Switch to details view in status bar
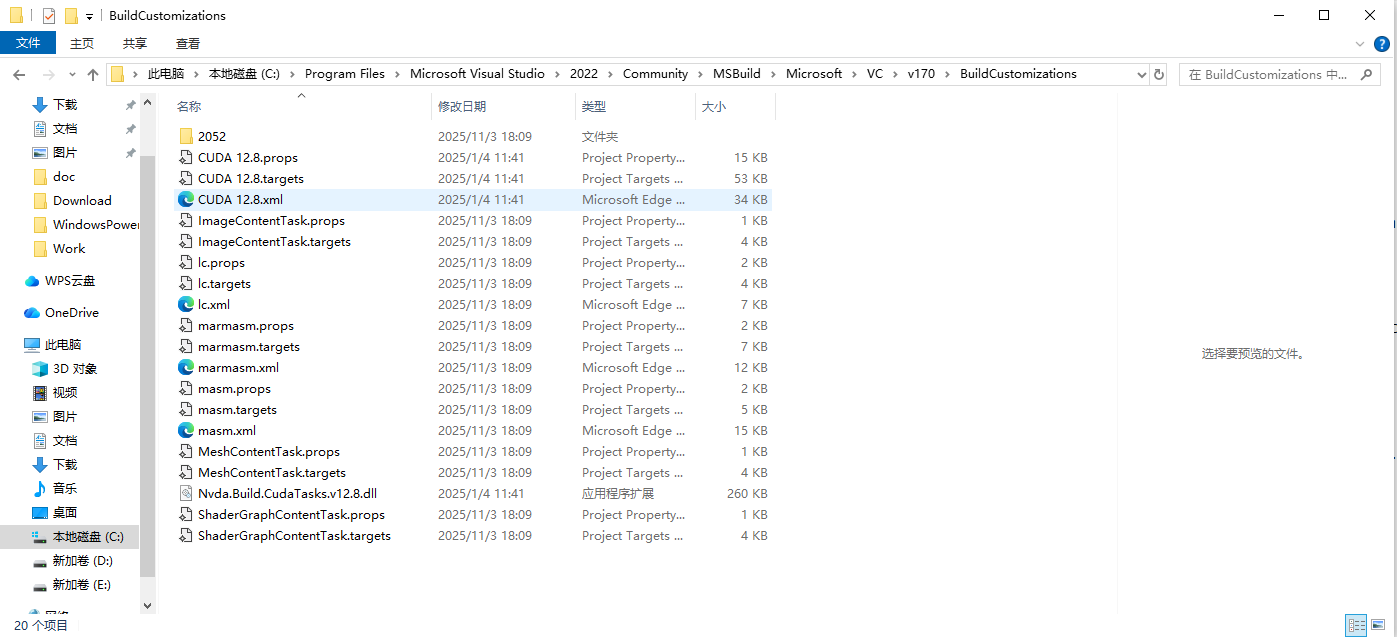This screenshot has height=637, width=1397. click(1356, 625)
